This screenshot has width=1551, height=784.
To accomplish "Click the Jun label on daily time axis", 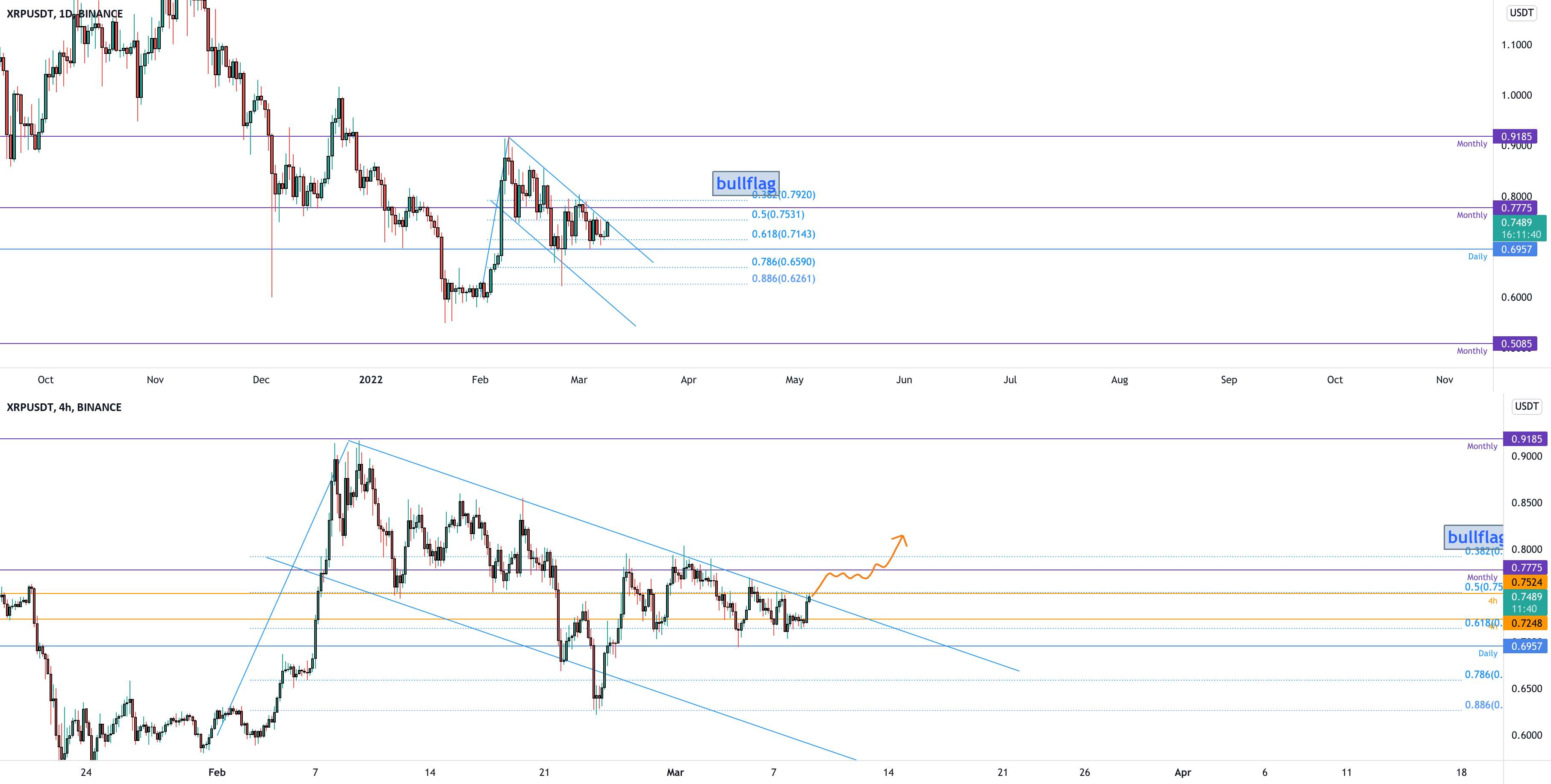I will tap(904, 380).
